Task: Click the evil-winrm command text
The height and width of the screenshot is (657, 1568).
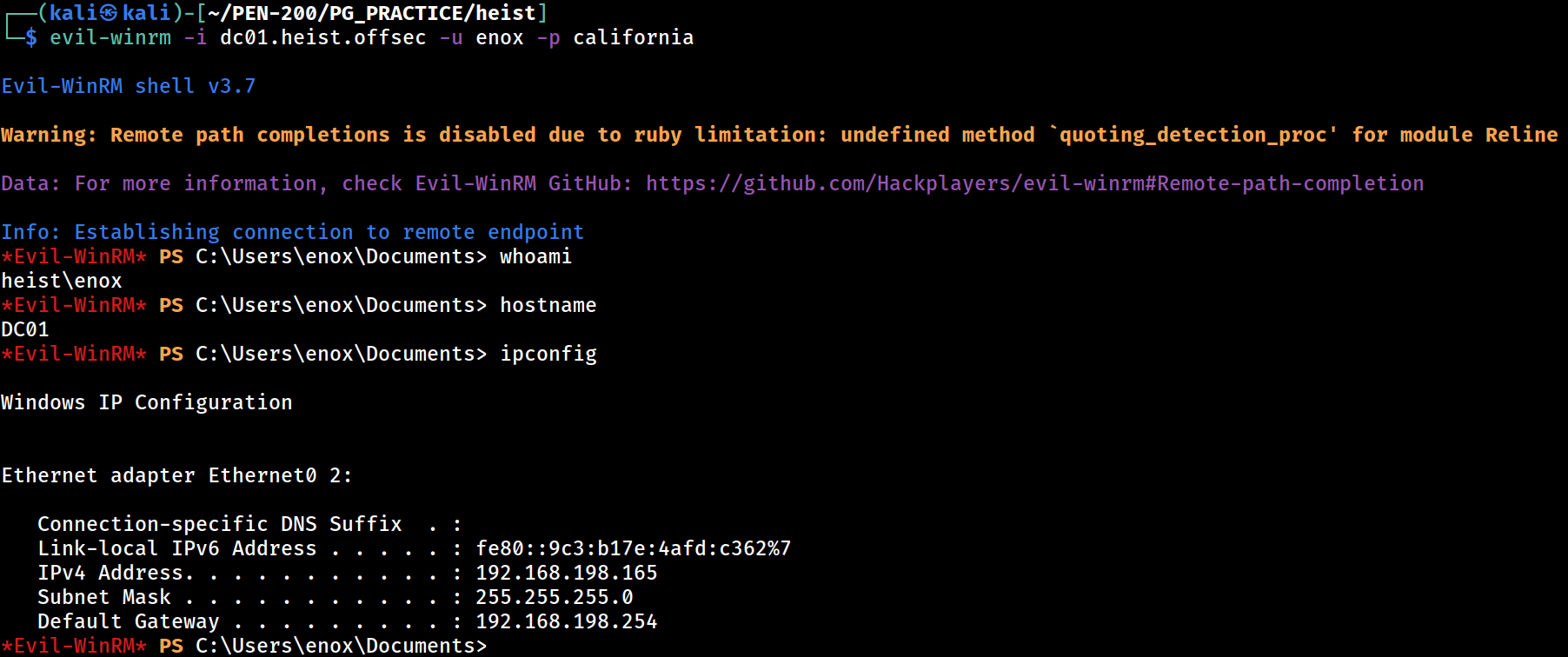Action: [110, 37]
